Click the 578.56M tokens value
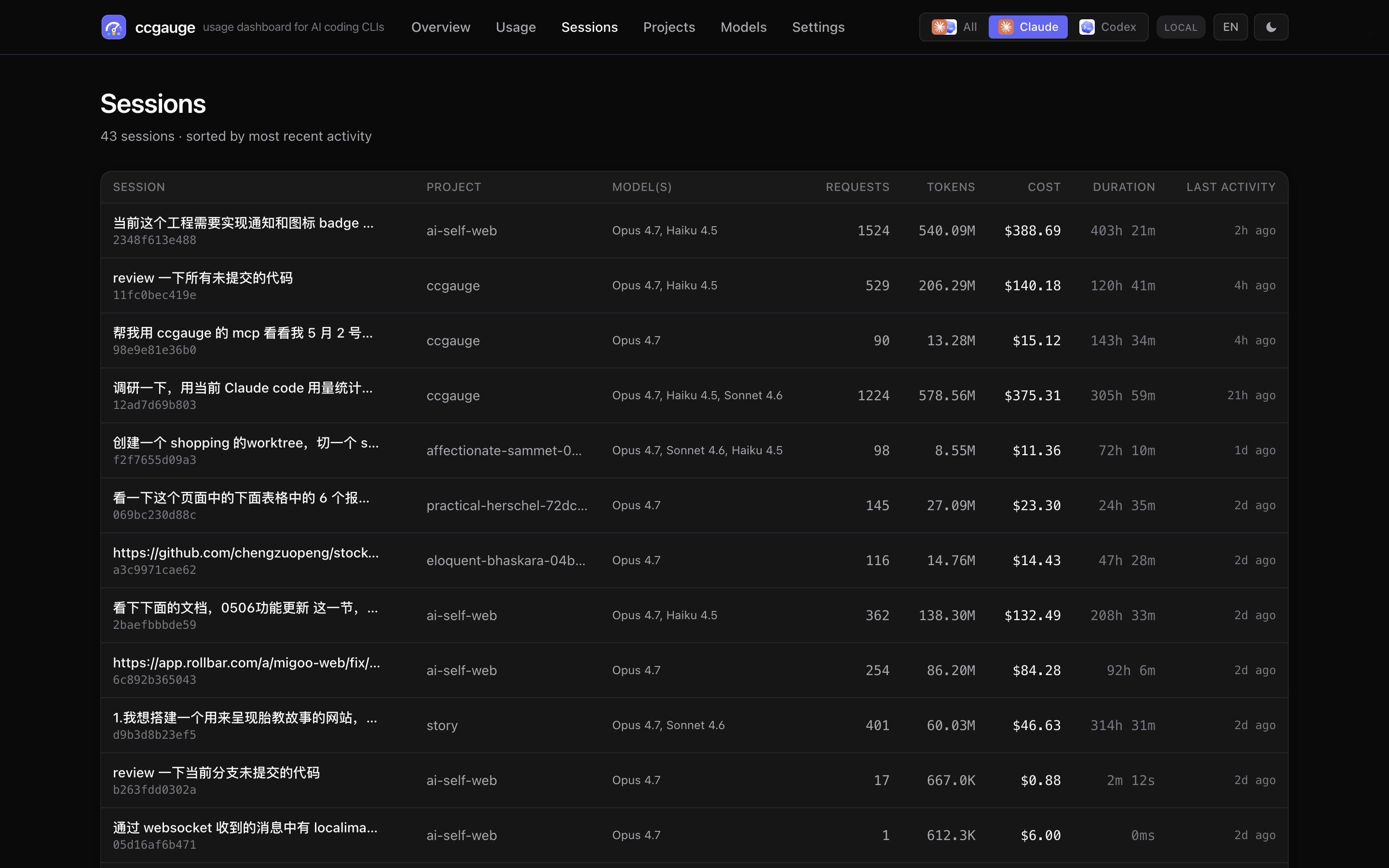This screenshot has width=1389, height=868. (946, 395)
